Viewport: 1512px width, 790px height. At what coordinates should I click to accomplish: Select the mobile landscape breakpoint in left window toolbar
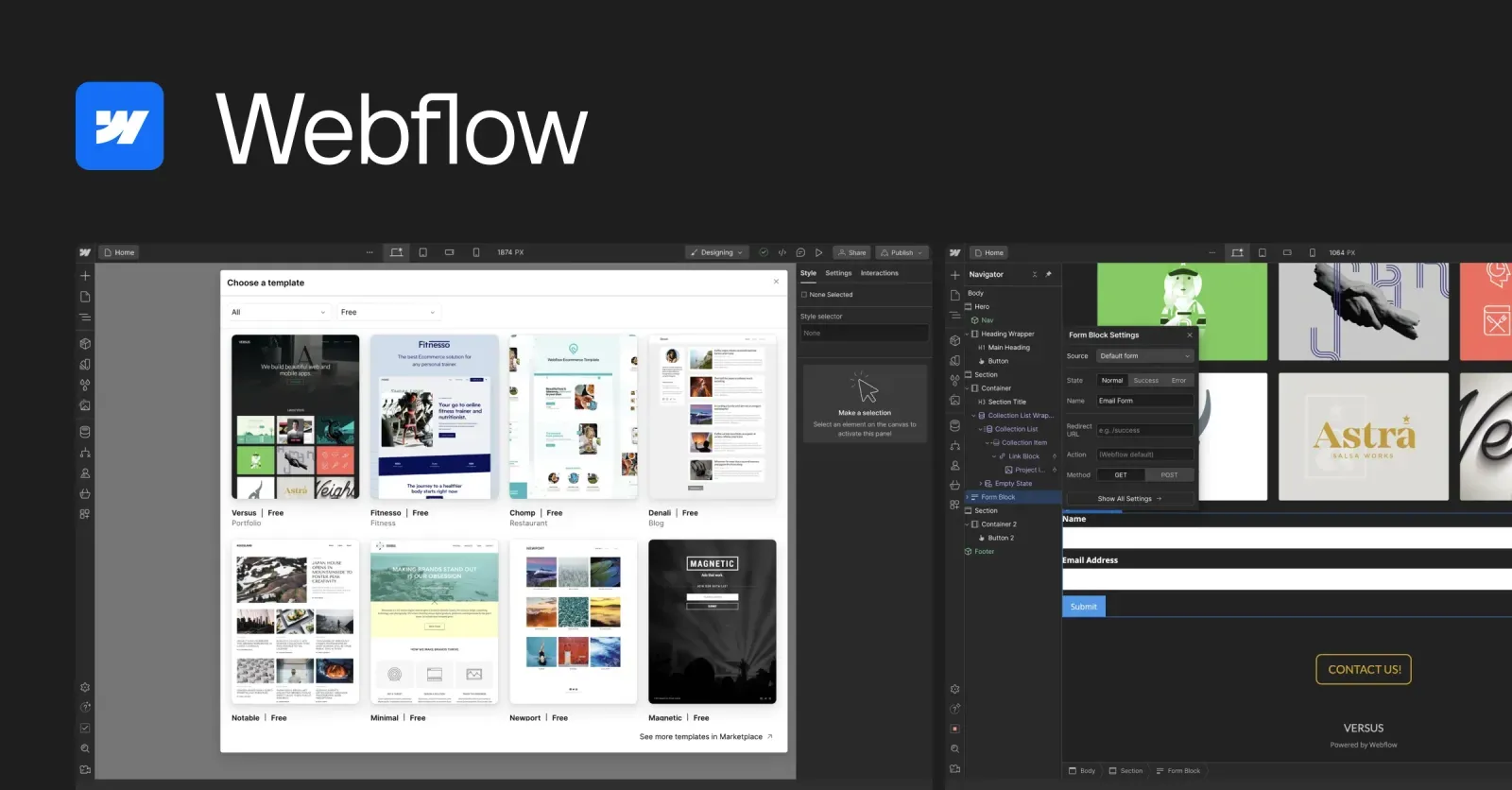coord(449,252)
